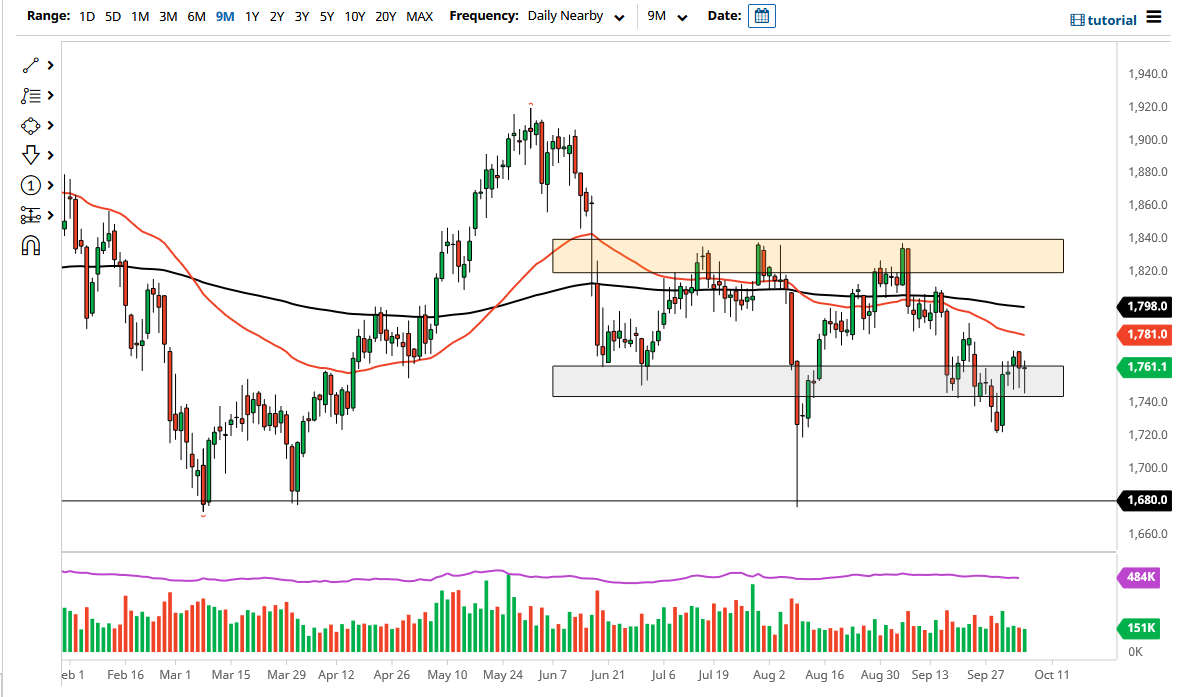Viewport: 1185px width, 697px height.
Task: Expand the line tool options arrow
Action: pyautogui.click(x=51, y=66)
